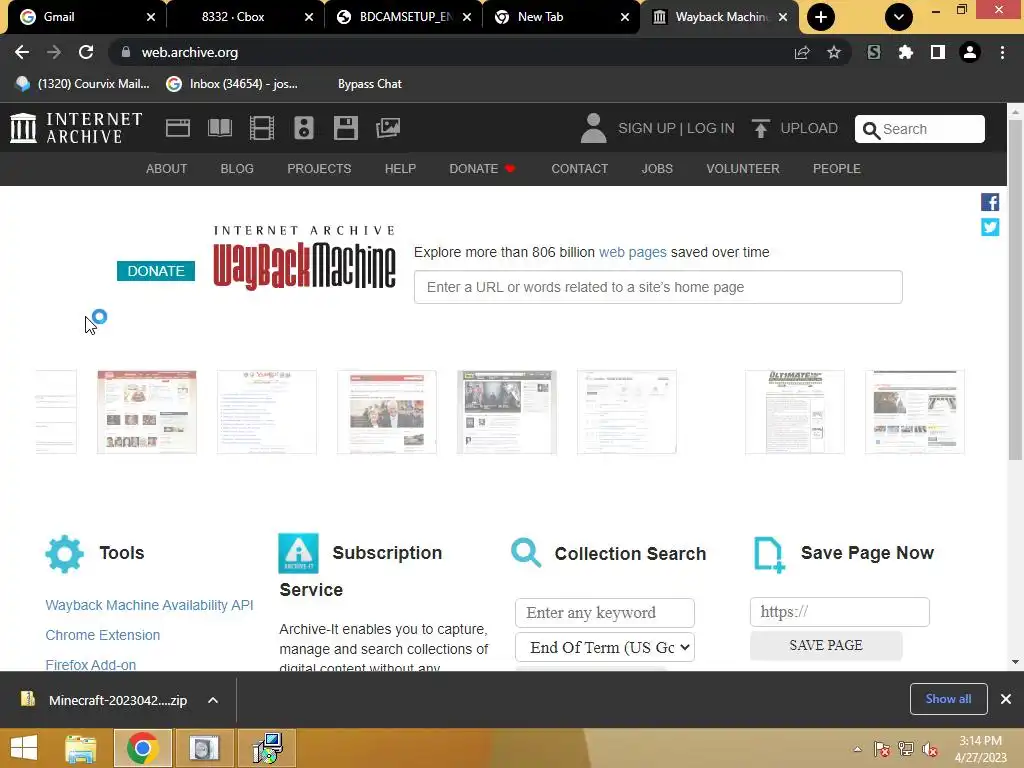Viewport: 1024px width, 768px height.
Task: Open the CONTACT menu item
Action: coord(579,168)
